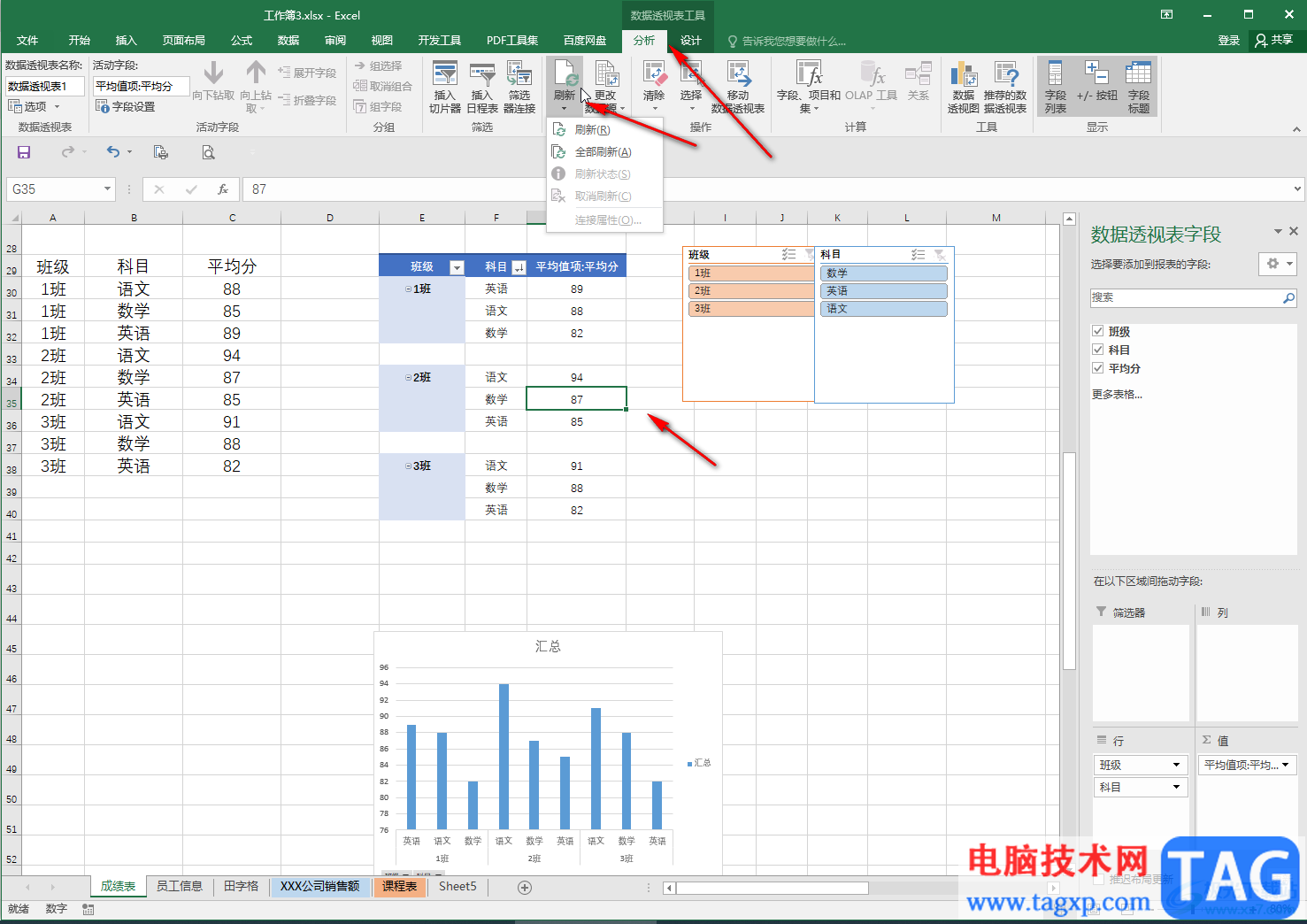
Task: Click 更多表格... link in field pane
Action: pyautogui.click(x=1117, y=395)
